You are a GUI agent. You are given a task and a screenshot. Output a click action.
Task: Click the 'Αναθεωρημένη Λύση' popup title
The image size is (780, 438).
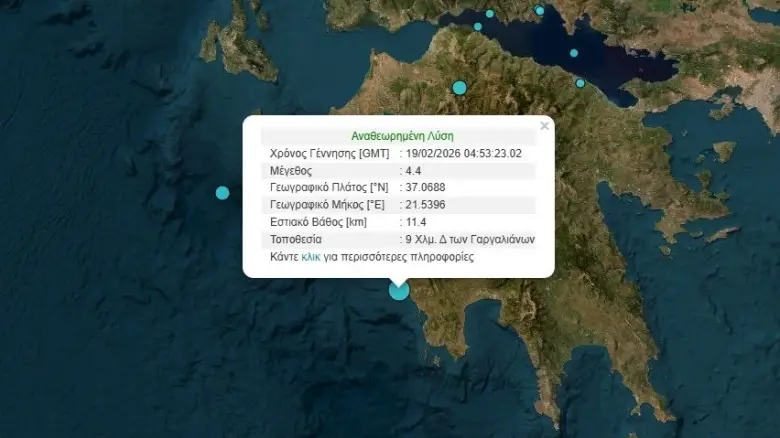pos(398,136)
